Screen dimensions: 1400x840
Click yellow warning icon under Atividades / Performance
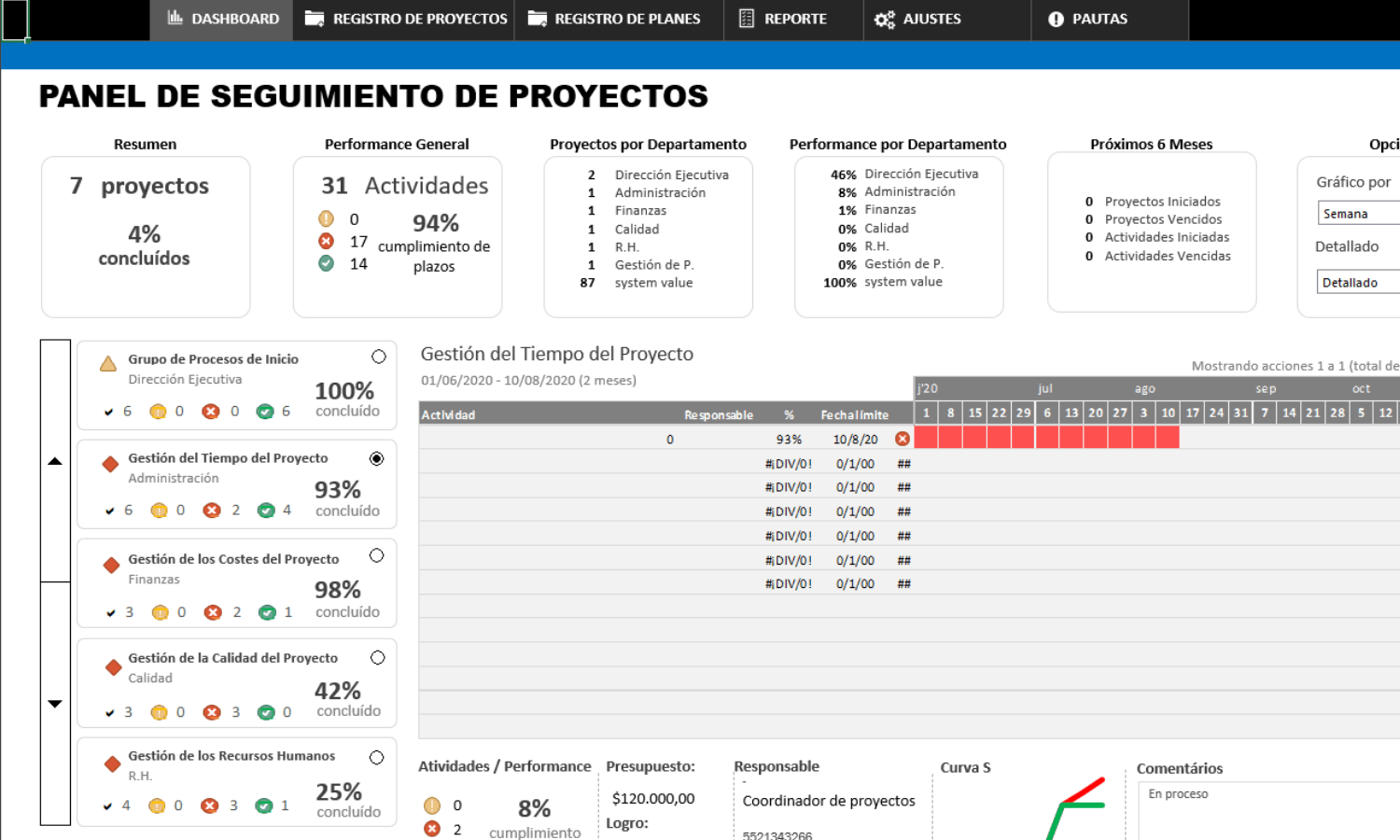[x=431, y=805]
